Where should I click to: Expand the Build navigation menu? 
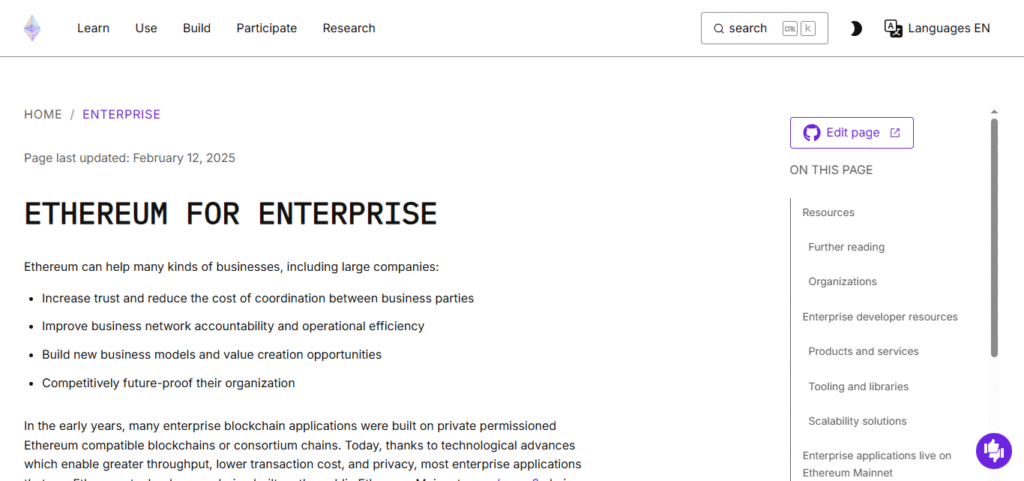197,28
